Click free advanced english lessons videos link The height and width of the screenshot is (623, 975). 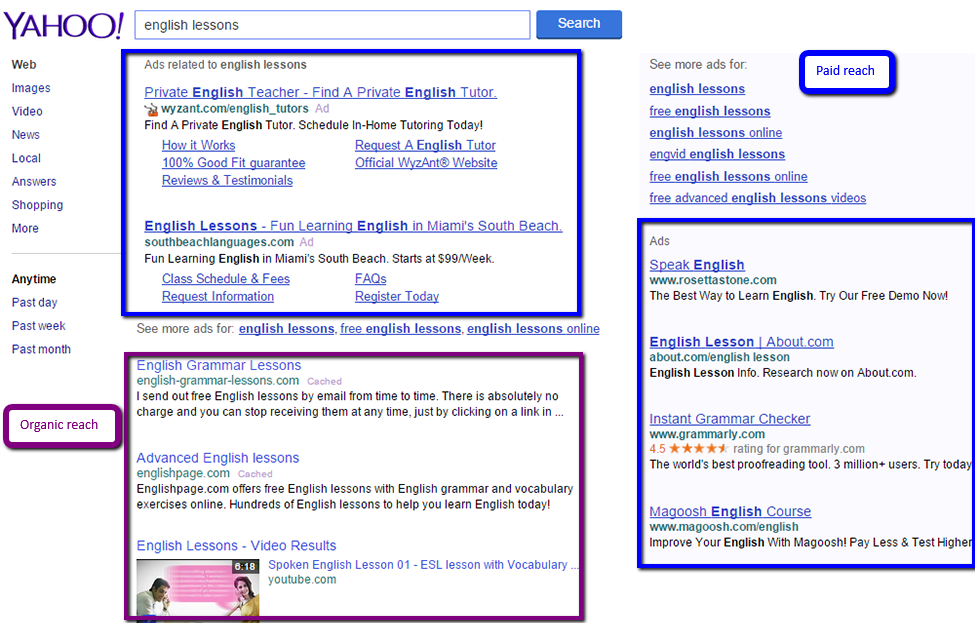[x=757, y=198]
